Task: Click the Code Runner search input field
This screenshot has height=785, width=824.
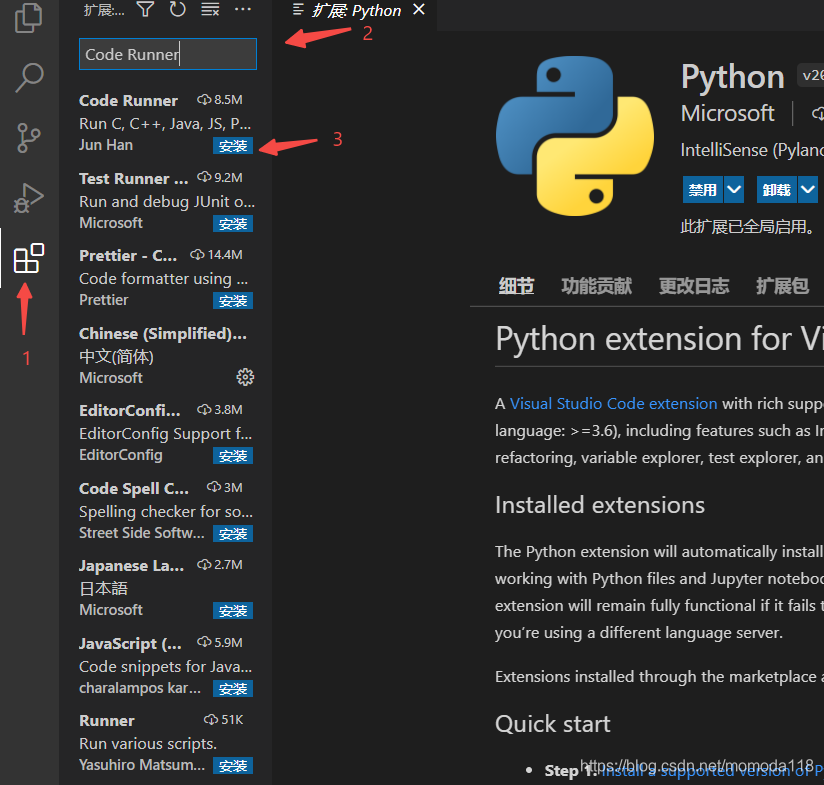Action: point(168,54)
